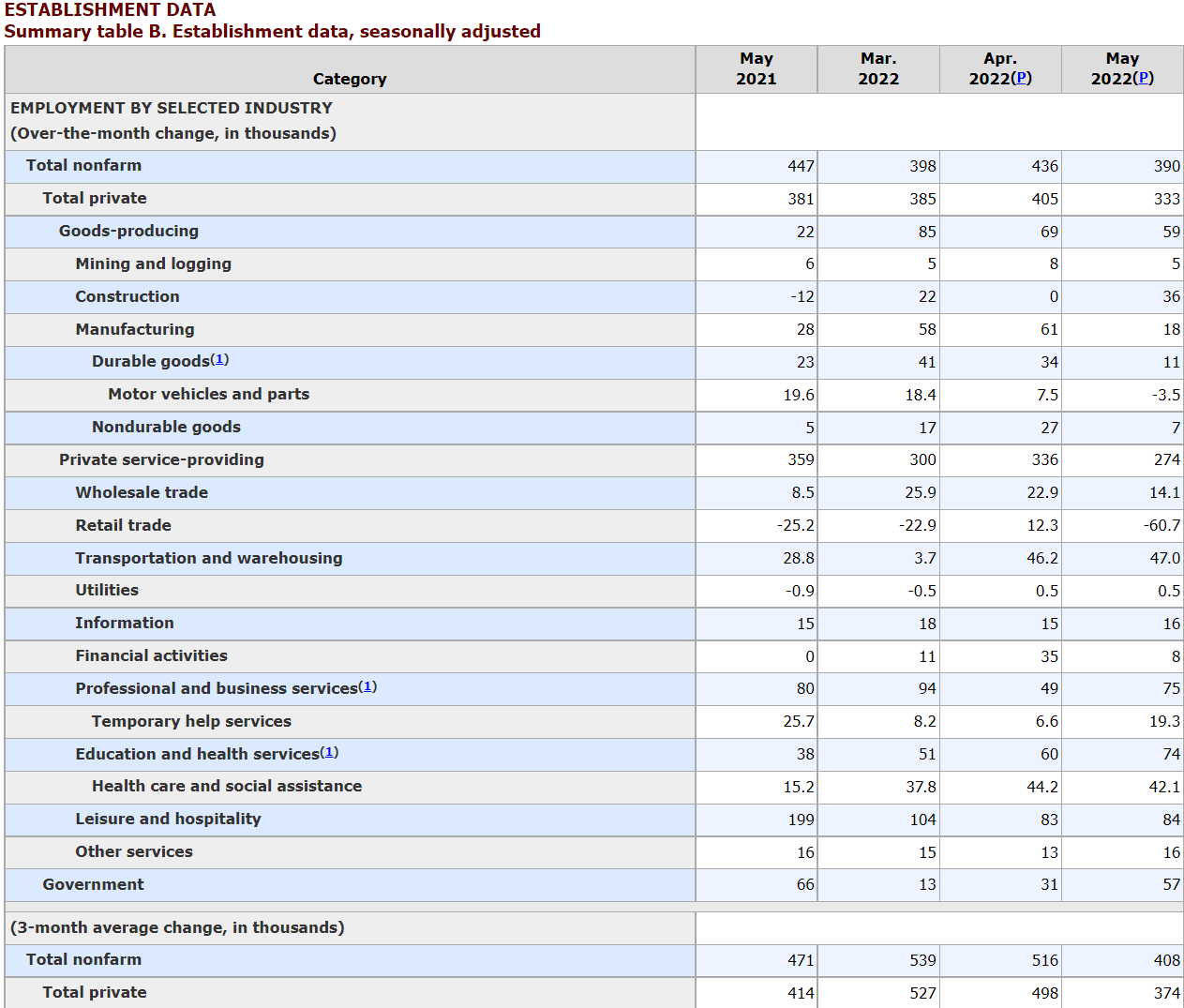
Task: Follow footnote 1 beside Education and health services
Action: click(x=329, y=752)
